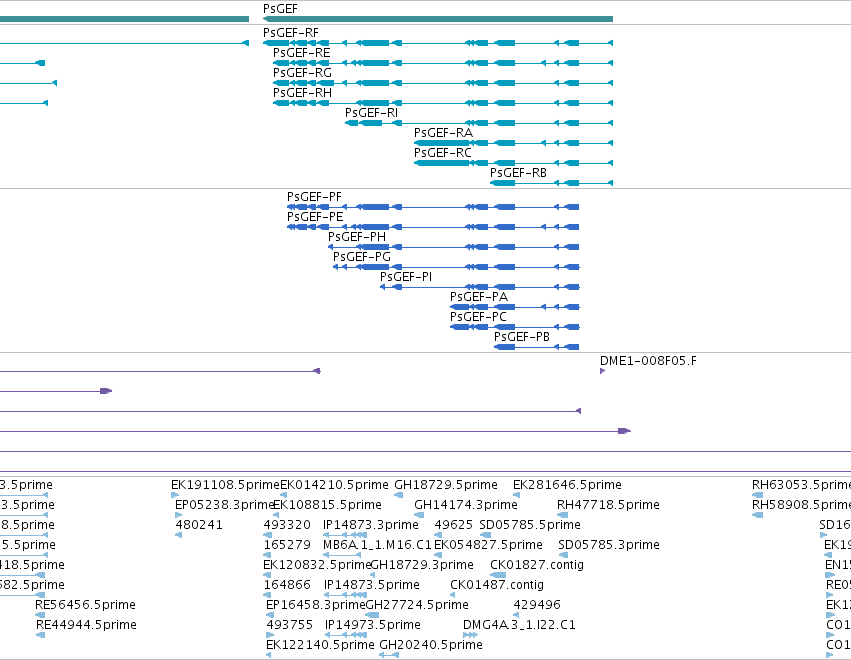851x660 pixels.
Task: Select the EP05238.3prime label
Action: coord(225,505)
